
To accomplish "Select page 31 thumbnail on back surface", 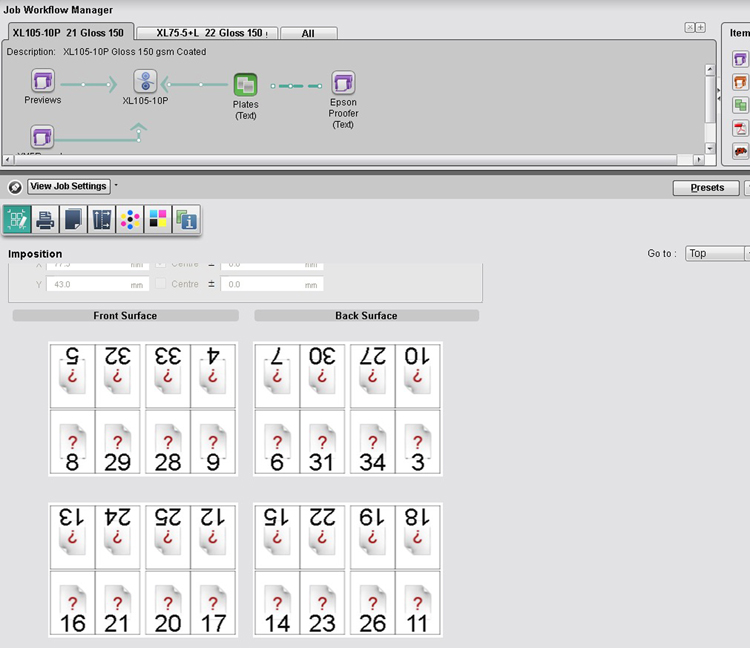I will coord(322,442).
